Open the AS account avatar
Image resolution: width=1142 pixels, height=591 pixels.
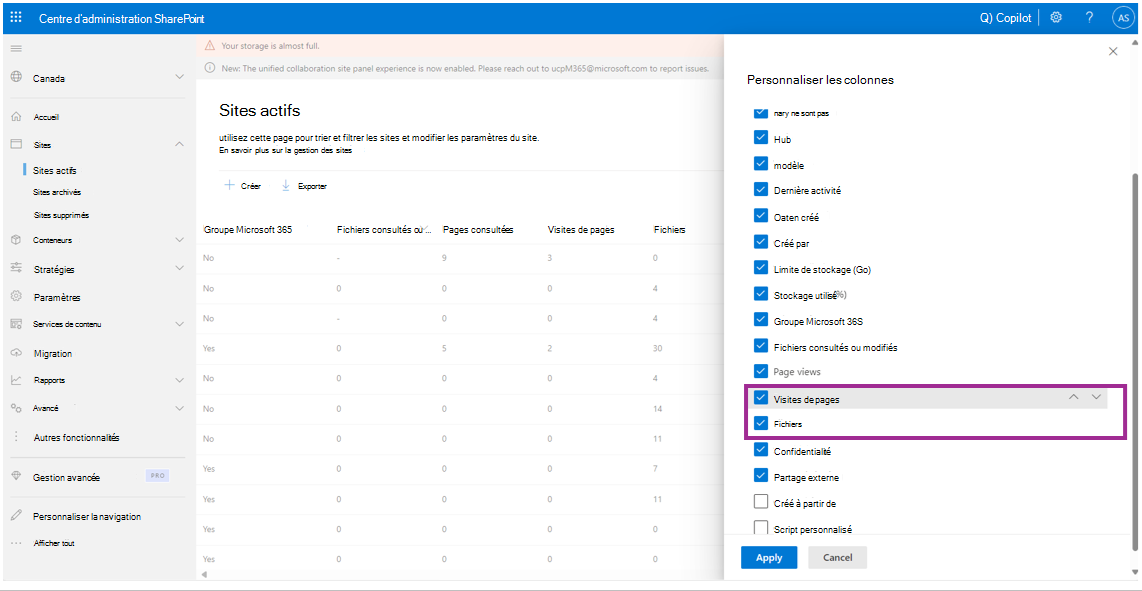[1122, 18]
